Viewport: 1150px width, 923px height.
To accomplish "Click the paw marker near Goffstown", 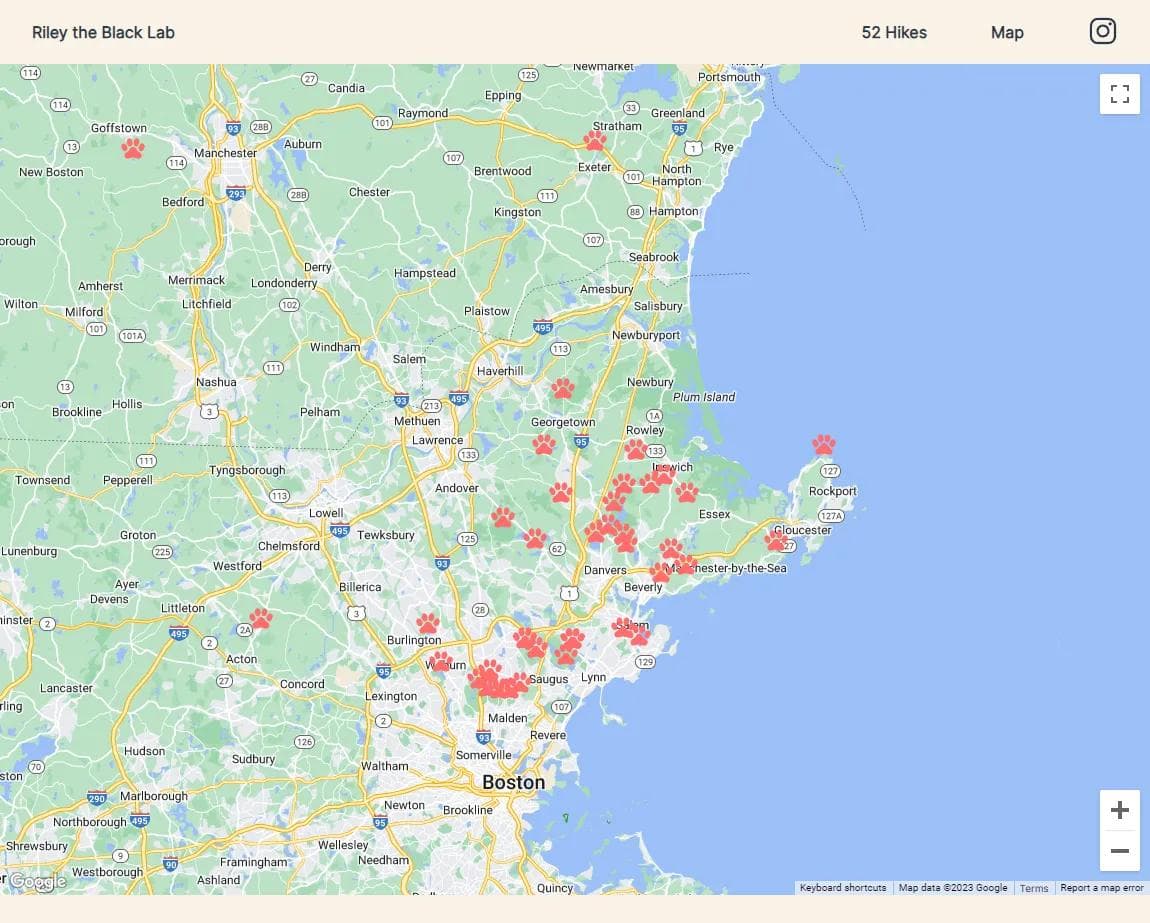I will 133,148.
